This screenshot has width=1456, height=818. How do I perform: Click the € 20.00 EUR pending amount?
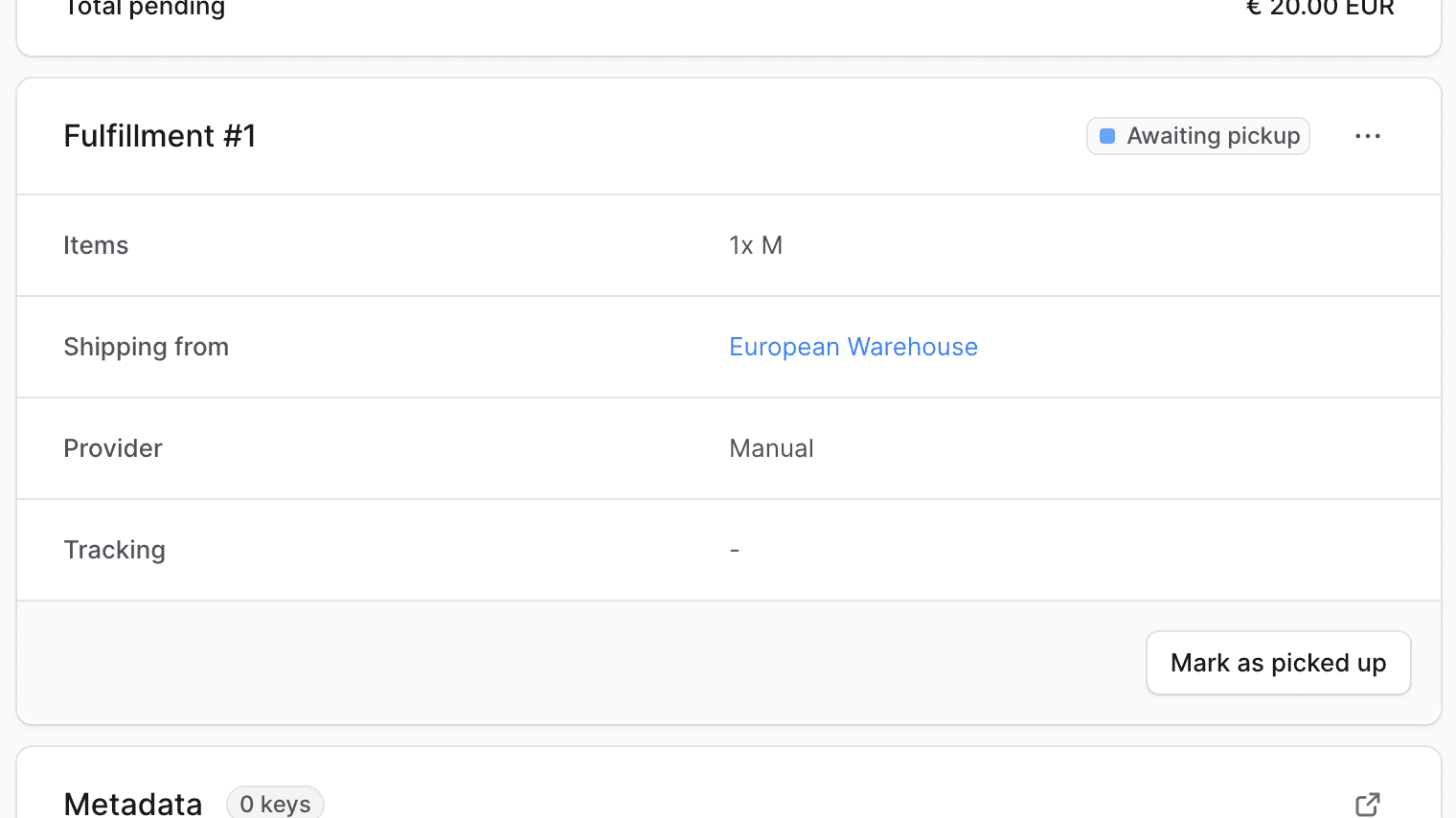click(x=1319, y=10)
